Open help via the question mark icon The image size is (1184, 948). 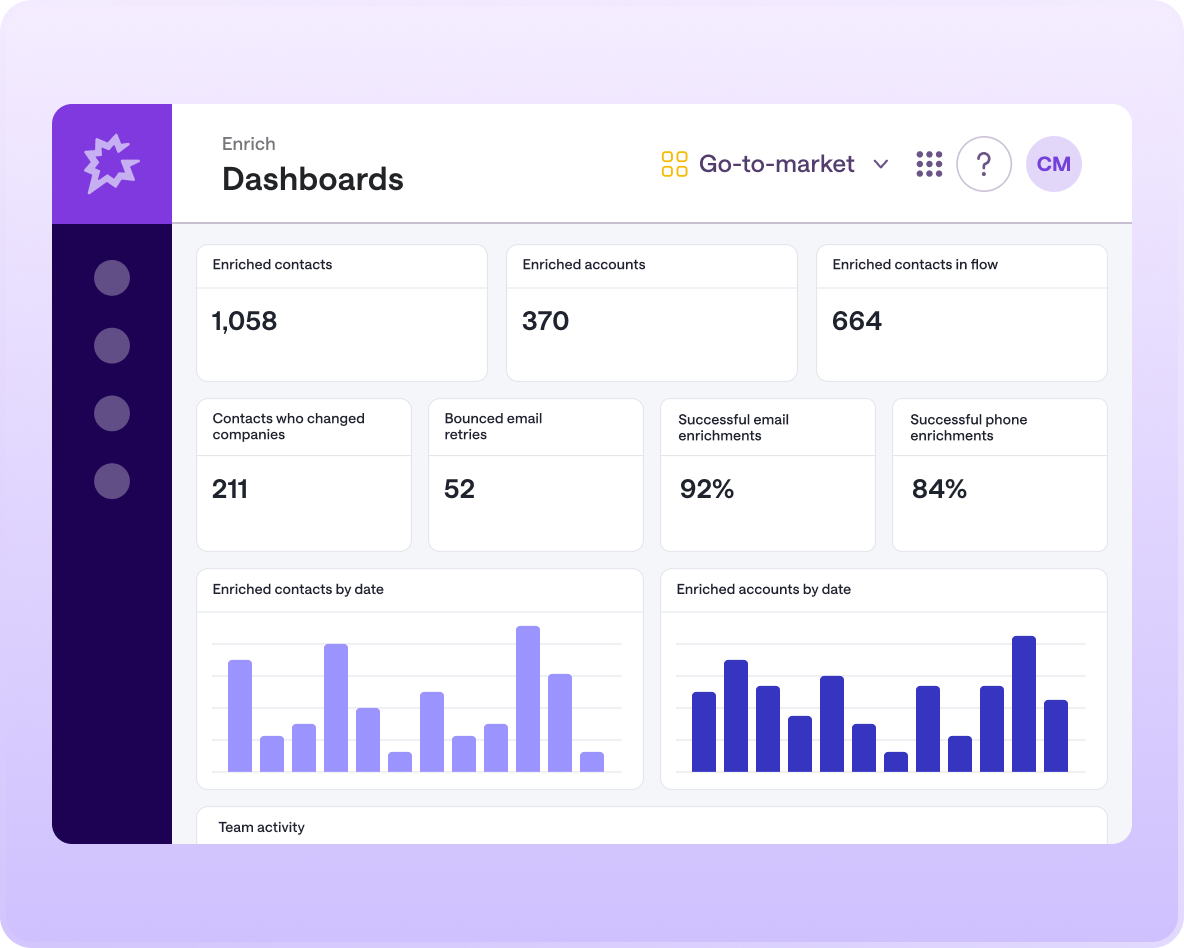[x=984, y=164]
